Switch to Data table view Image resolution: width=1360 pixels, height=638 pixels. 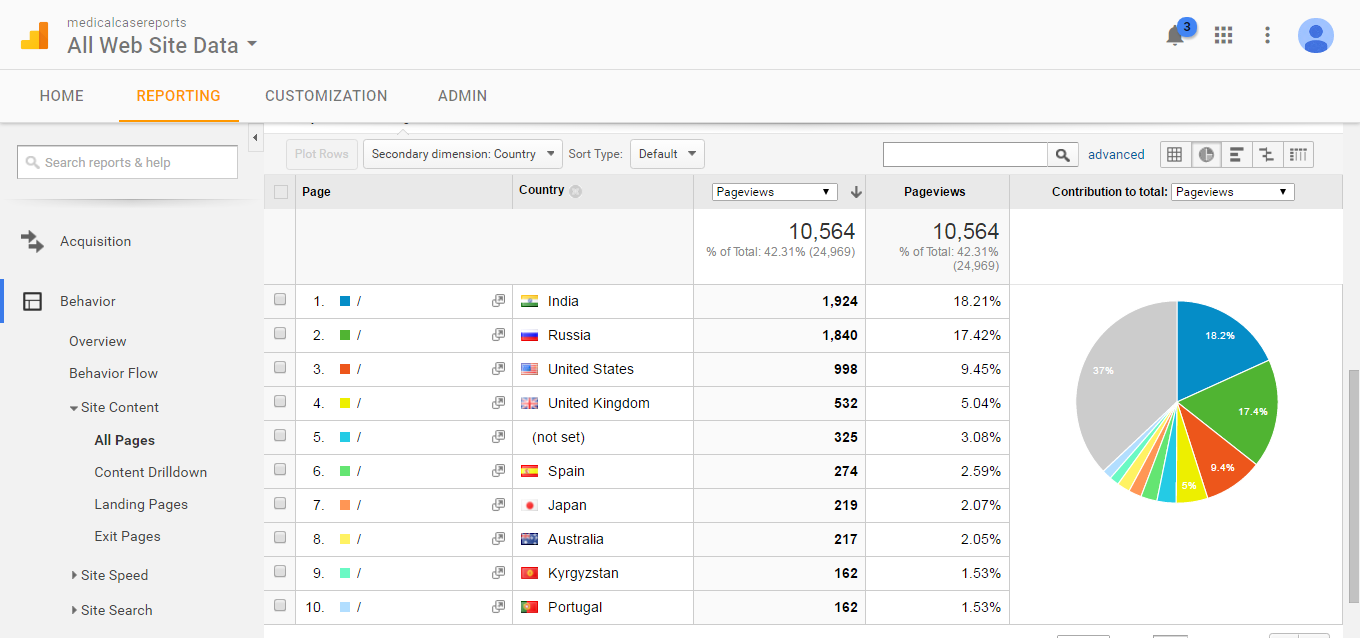pos(1175,154)
